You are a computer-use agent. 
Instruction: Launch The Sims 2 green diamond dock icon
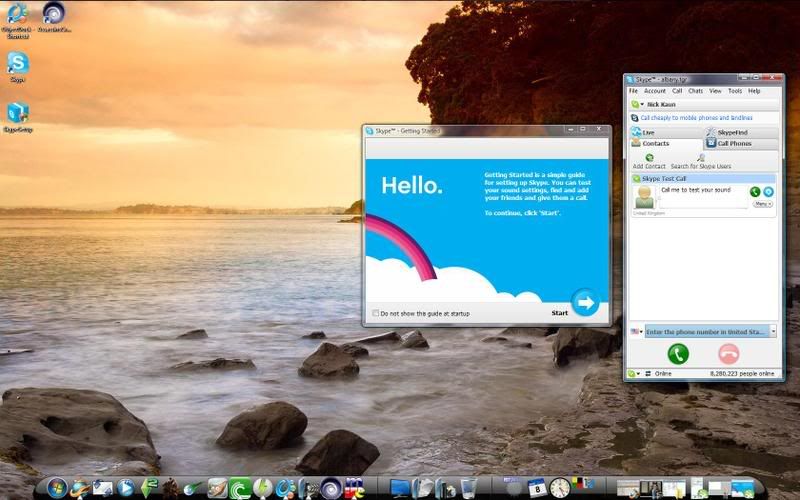[x=149, y=488]
